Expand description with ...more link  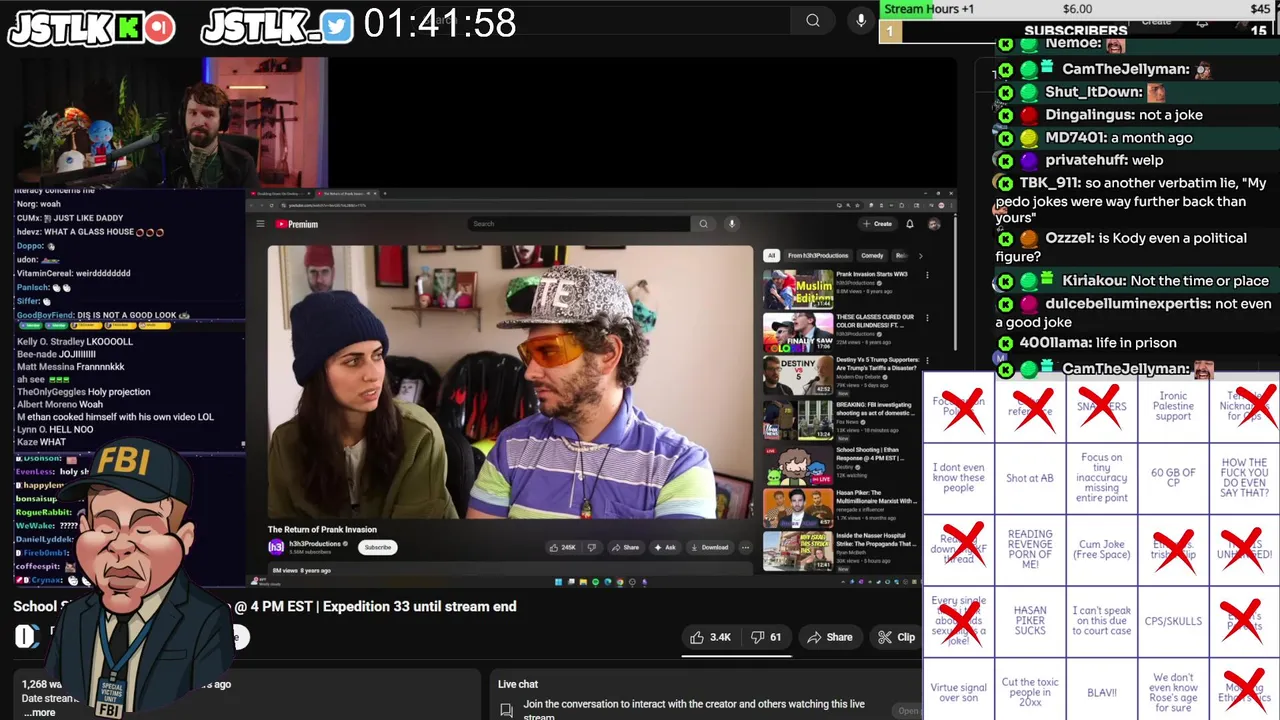pos(39,713)
